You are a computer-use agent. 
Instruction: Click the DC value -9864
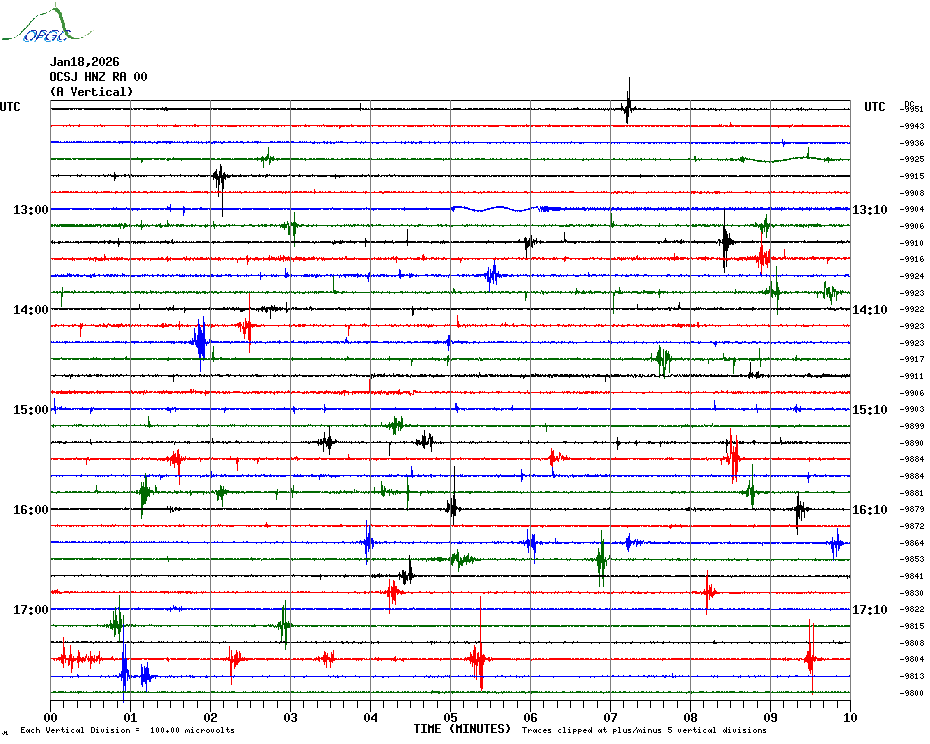tap(912, 543)
